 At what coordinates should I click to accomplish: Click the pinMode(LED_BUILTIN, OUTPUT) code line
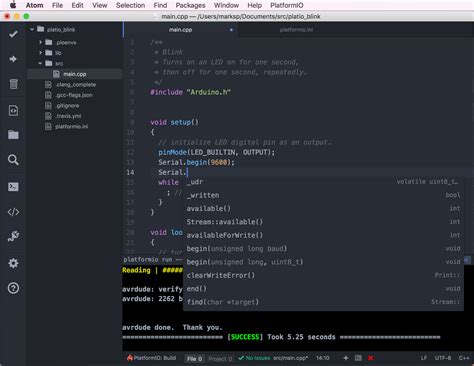coord(216,152)
